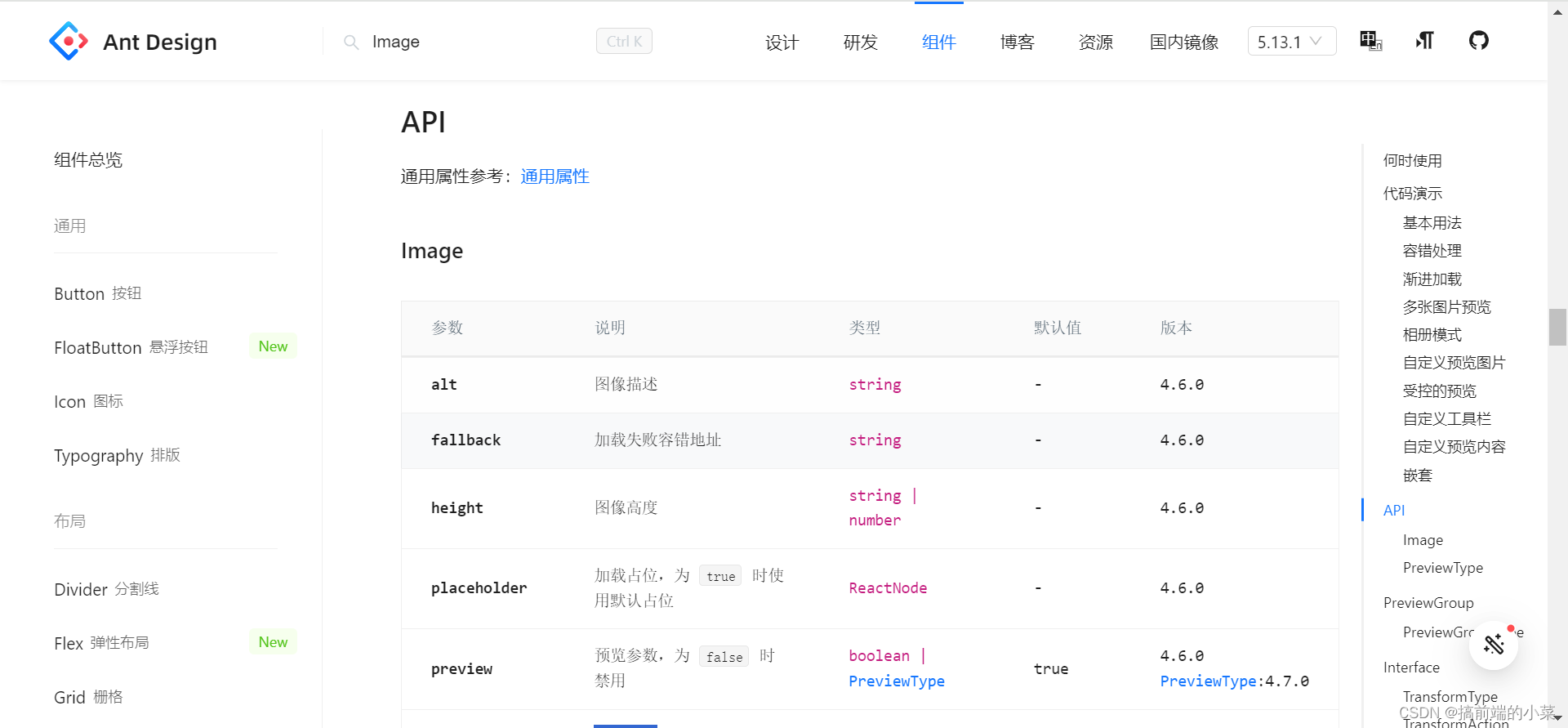Click the page vertical scrollbar thumb

(x=1557, y=327)
